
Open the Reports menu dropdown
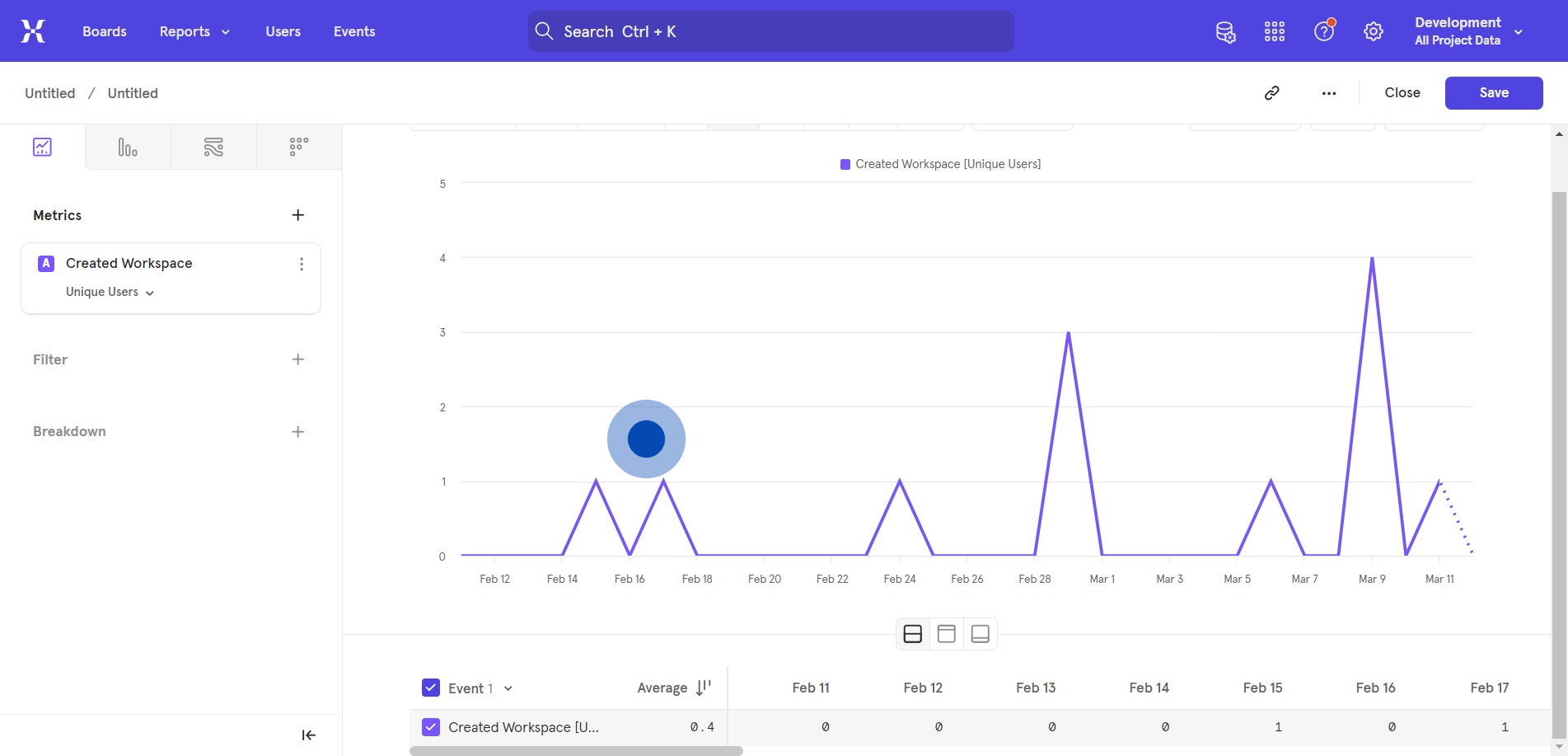coord(194,31)
